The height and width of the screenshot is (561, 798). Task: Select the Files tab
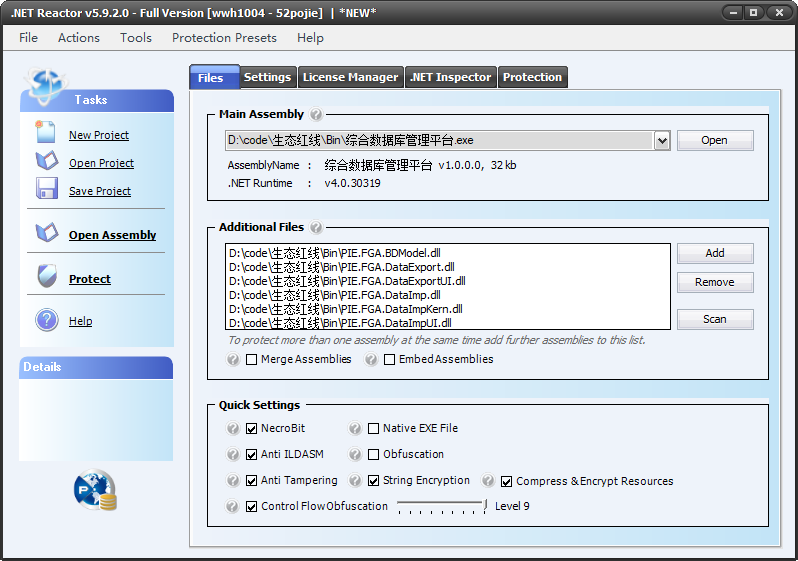pyautogui.click(x=214, y=77)
